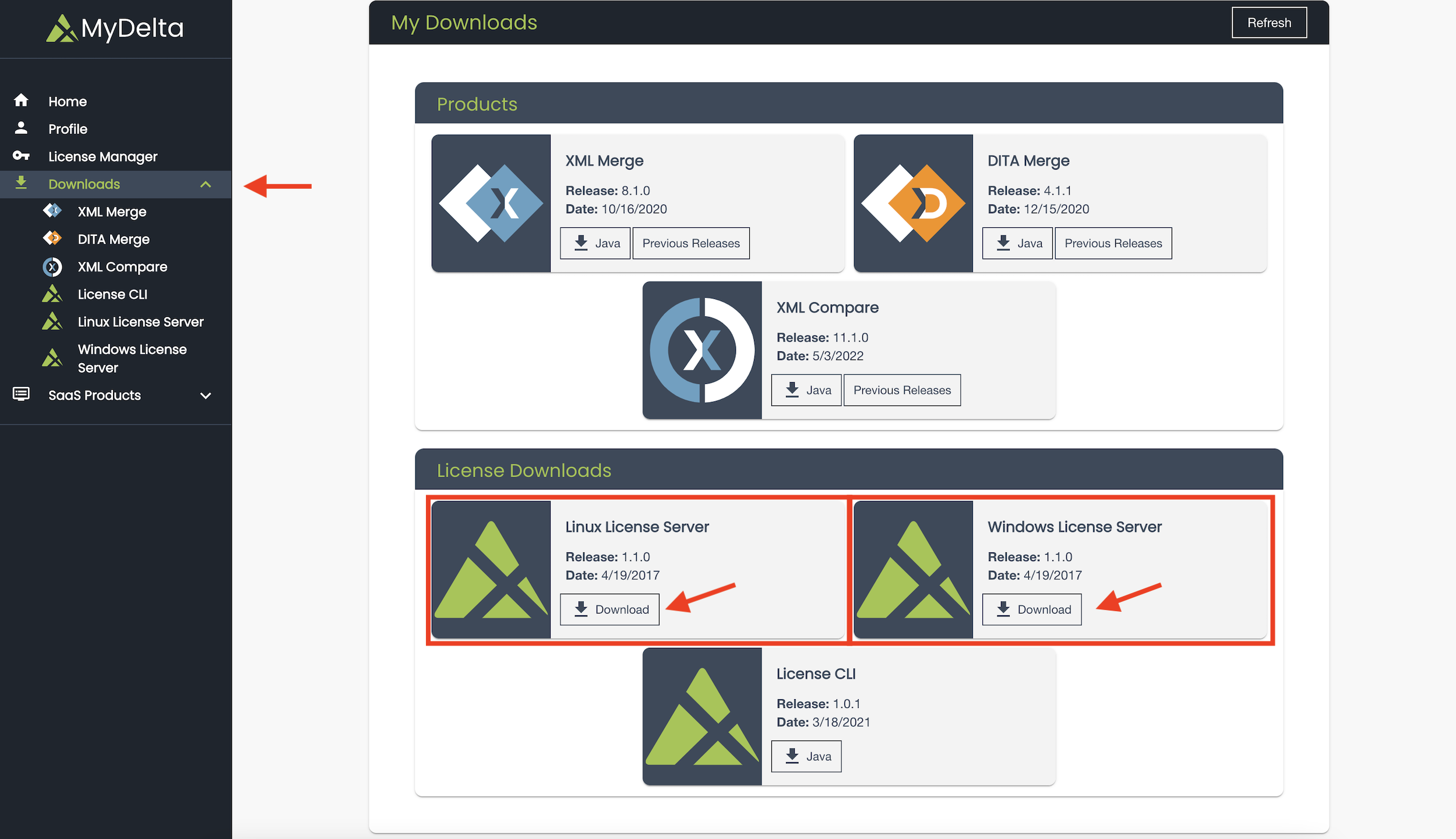Click the DITA Merge product thumbnail

[x=913, y=203]
